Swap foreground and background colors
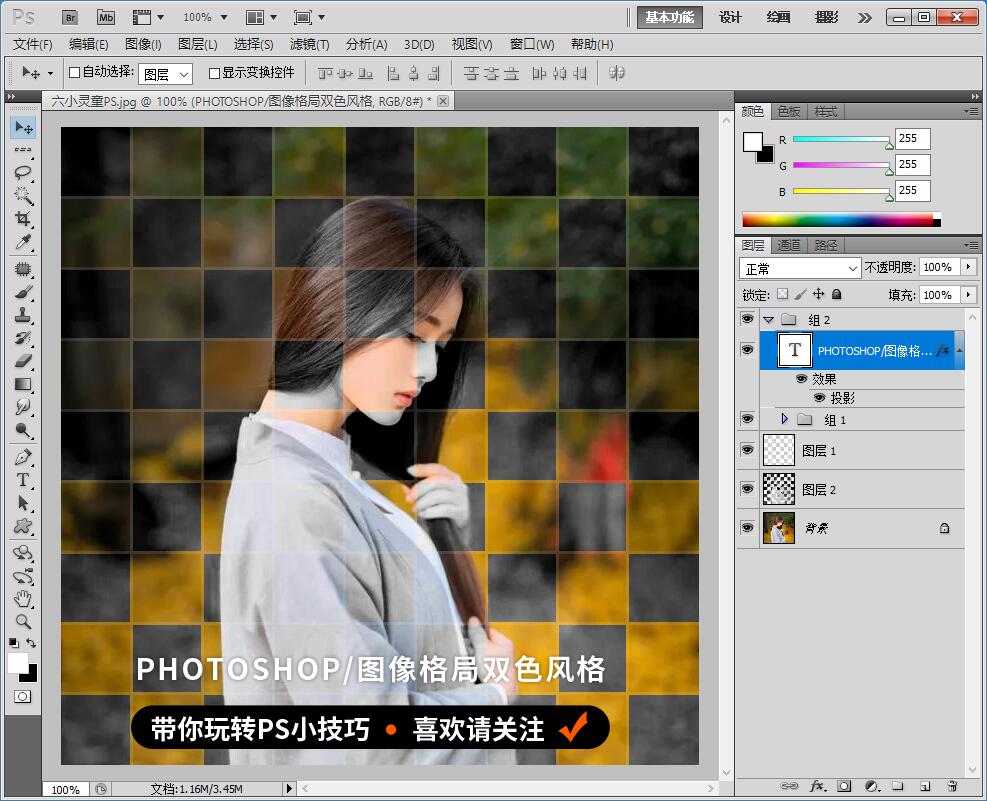This screenshot has height=801, width=987. coord(31,642)
